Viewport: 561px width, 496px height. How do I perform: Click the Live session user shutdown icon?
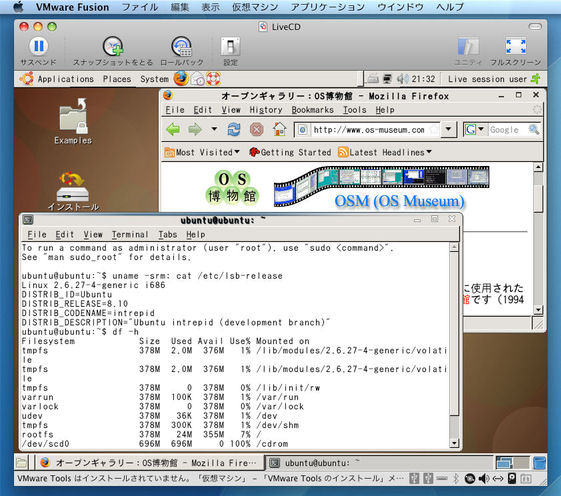[x=536, y=79]
